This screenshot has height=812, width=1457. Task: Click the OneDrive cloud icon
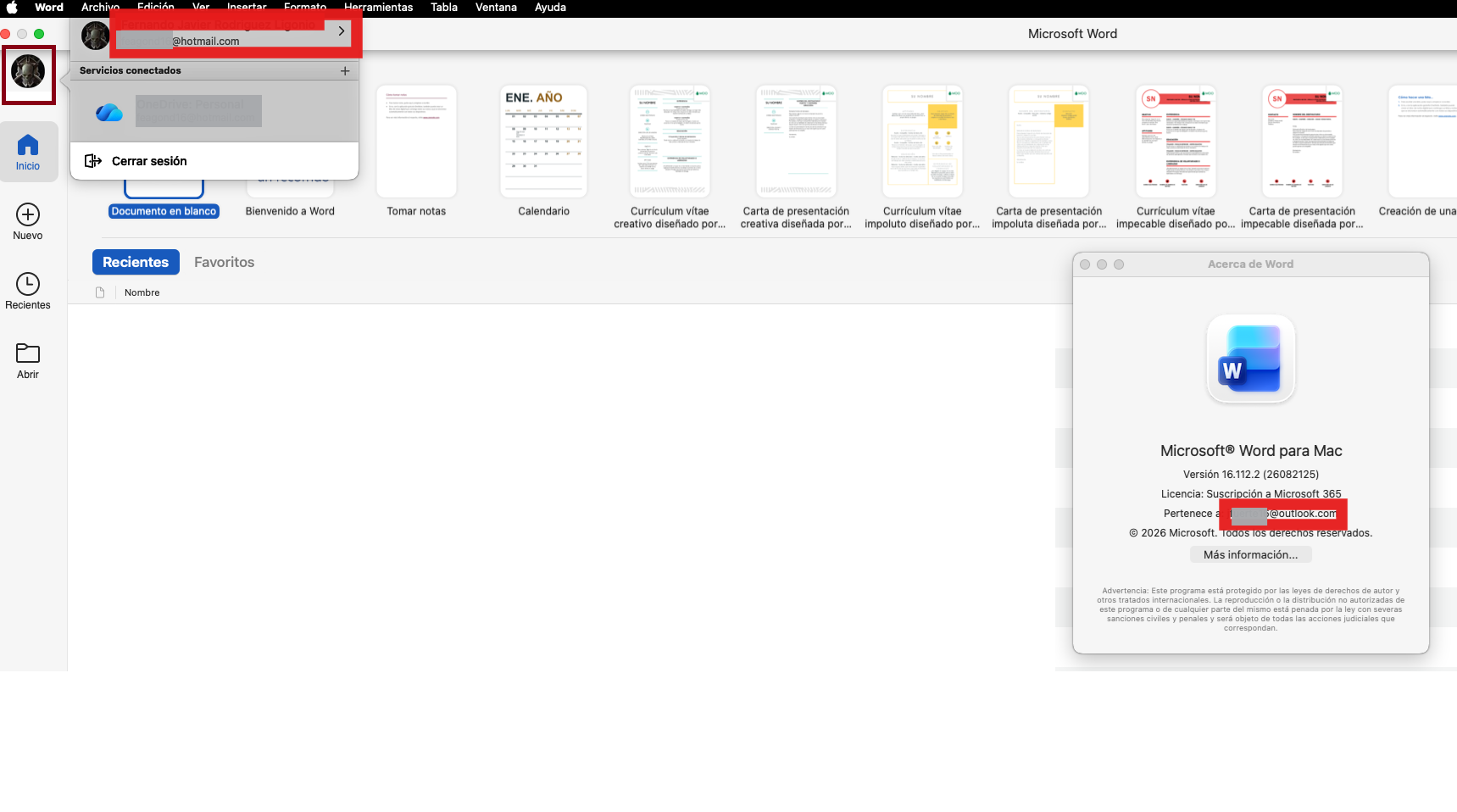coord(109,113)
